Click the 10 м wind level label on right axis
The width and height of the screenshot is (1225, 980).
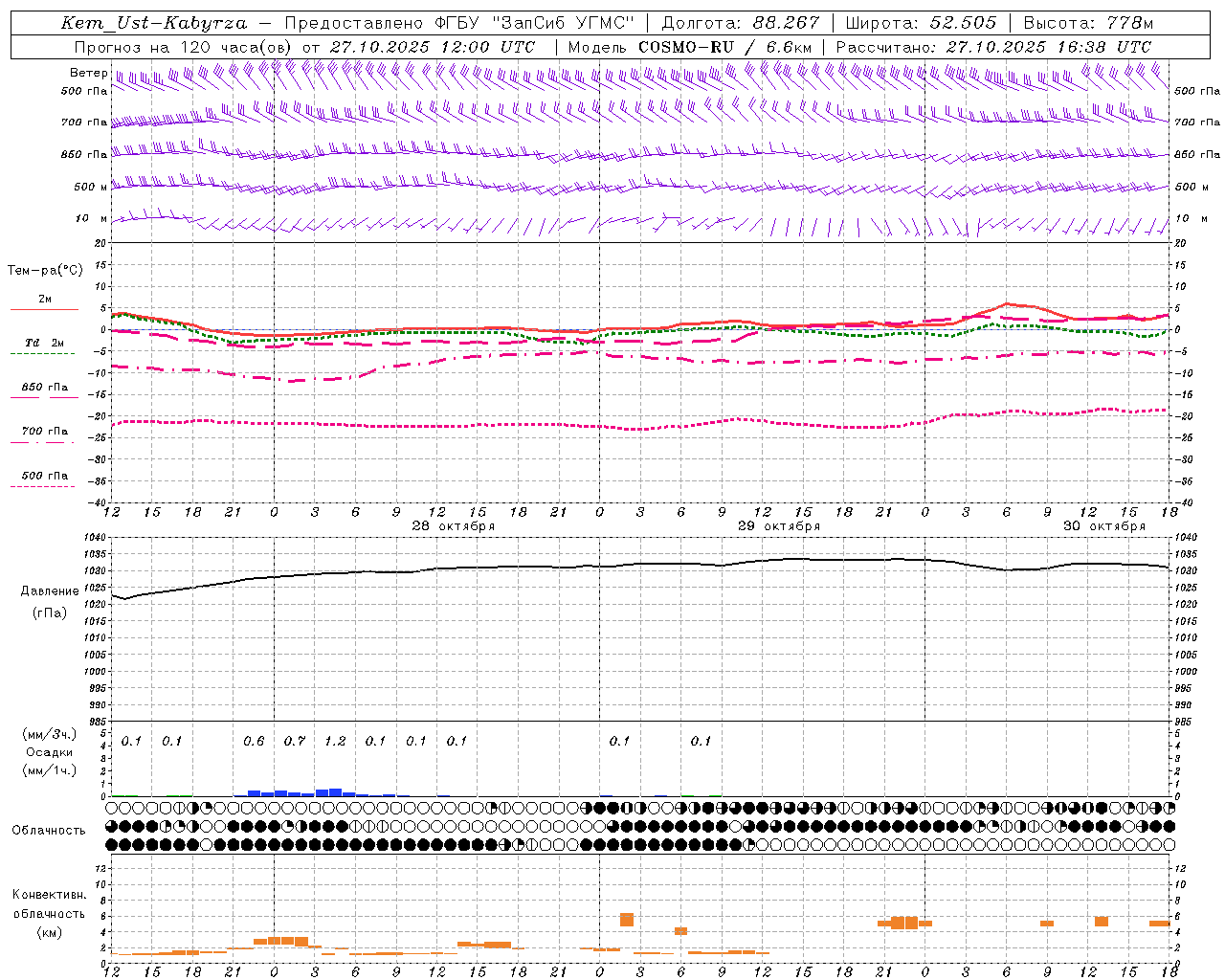coord(1192,219)
